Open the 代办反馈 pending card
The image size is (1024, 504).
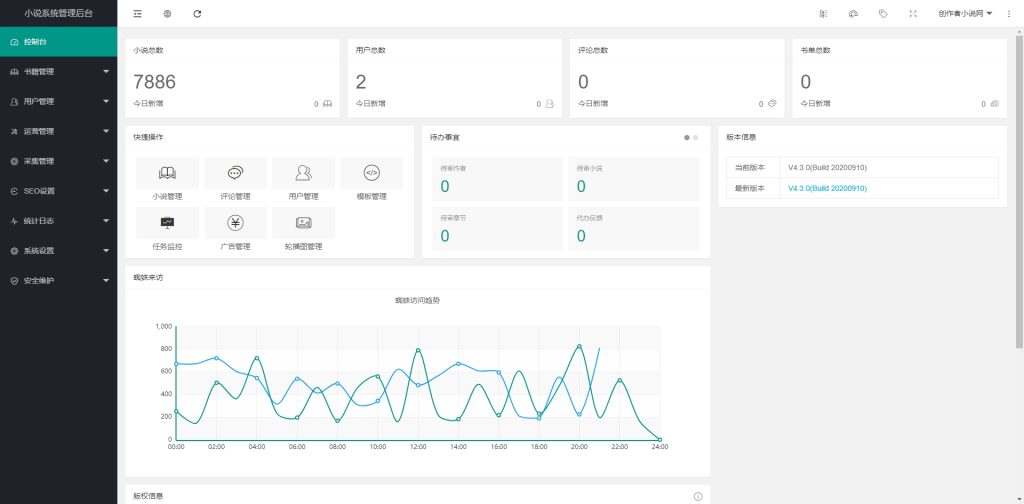click(x=633, y=228)
